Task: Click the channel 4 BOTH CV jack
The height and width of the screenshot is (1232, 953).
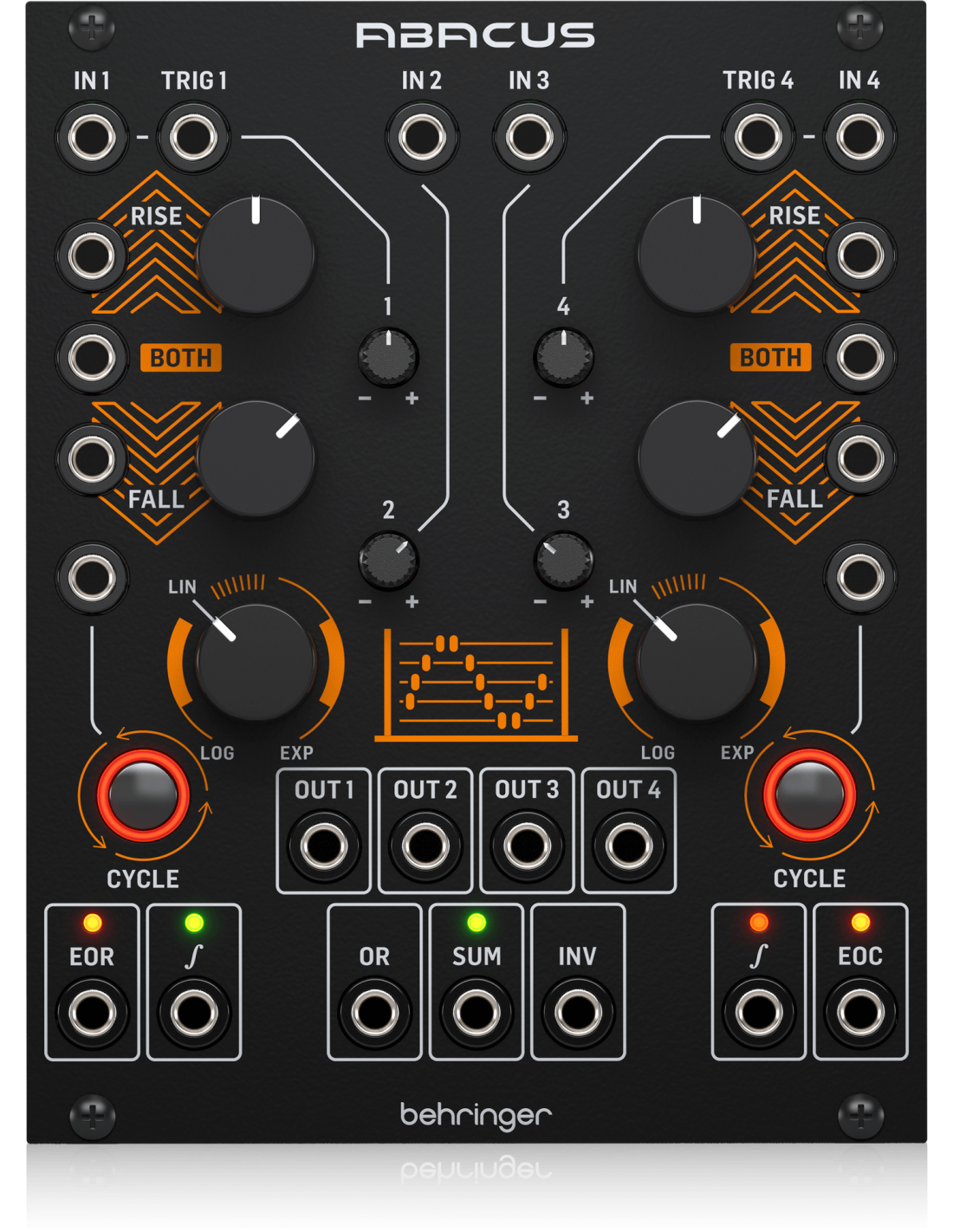Action: [x=859, y=357]
